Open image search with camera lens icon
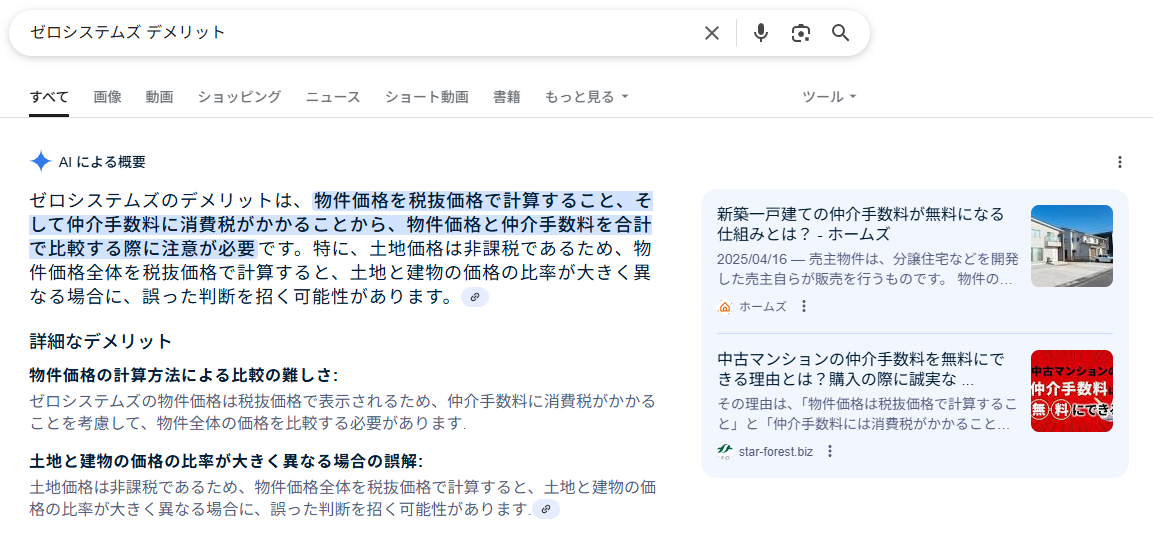The height and width of the screenshot is (534, 1153). tap(800, 33)
